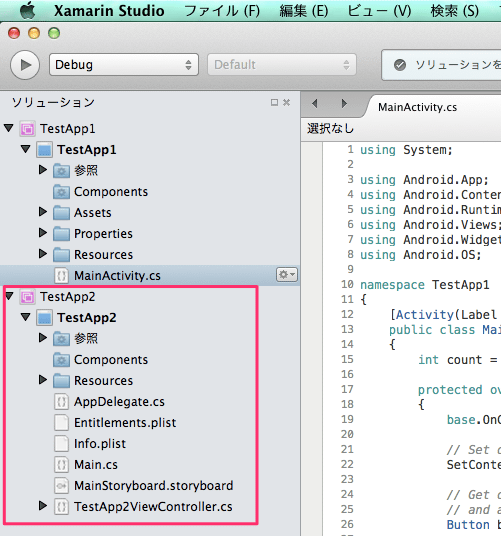Click the Properties folder icon
Image resolution: width=501 pixels, height=536 pixels.
62,233
